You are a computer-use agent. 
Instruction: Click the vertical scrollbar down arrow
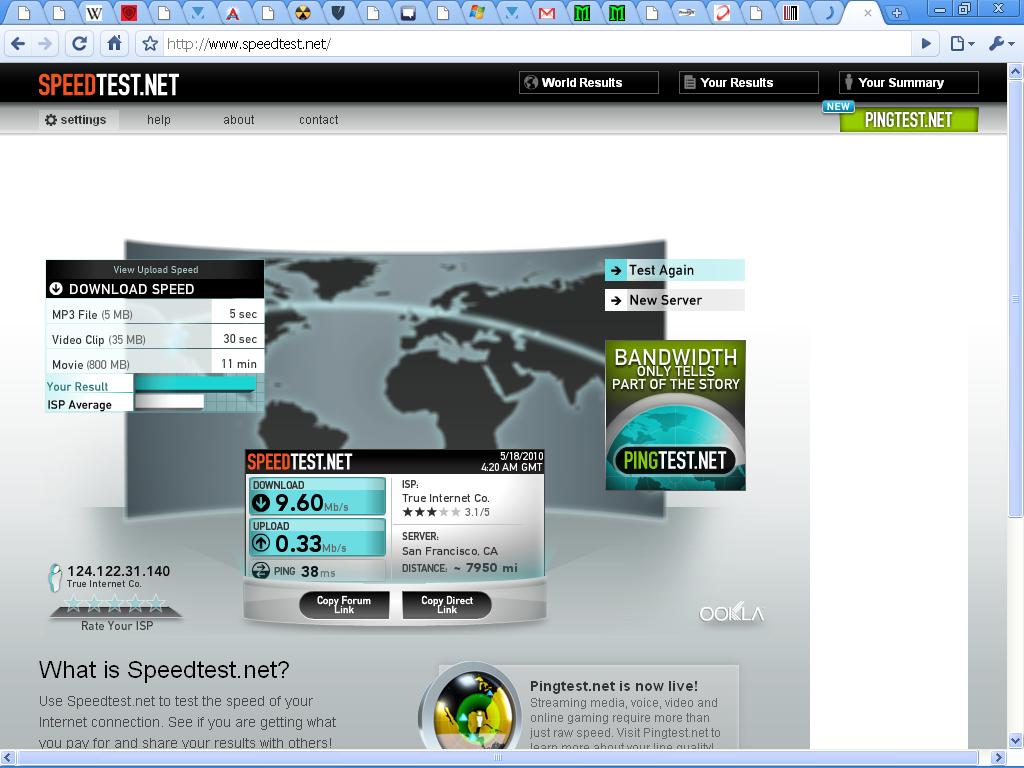click(x=1015, y=741)
